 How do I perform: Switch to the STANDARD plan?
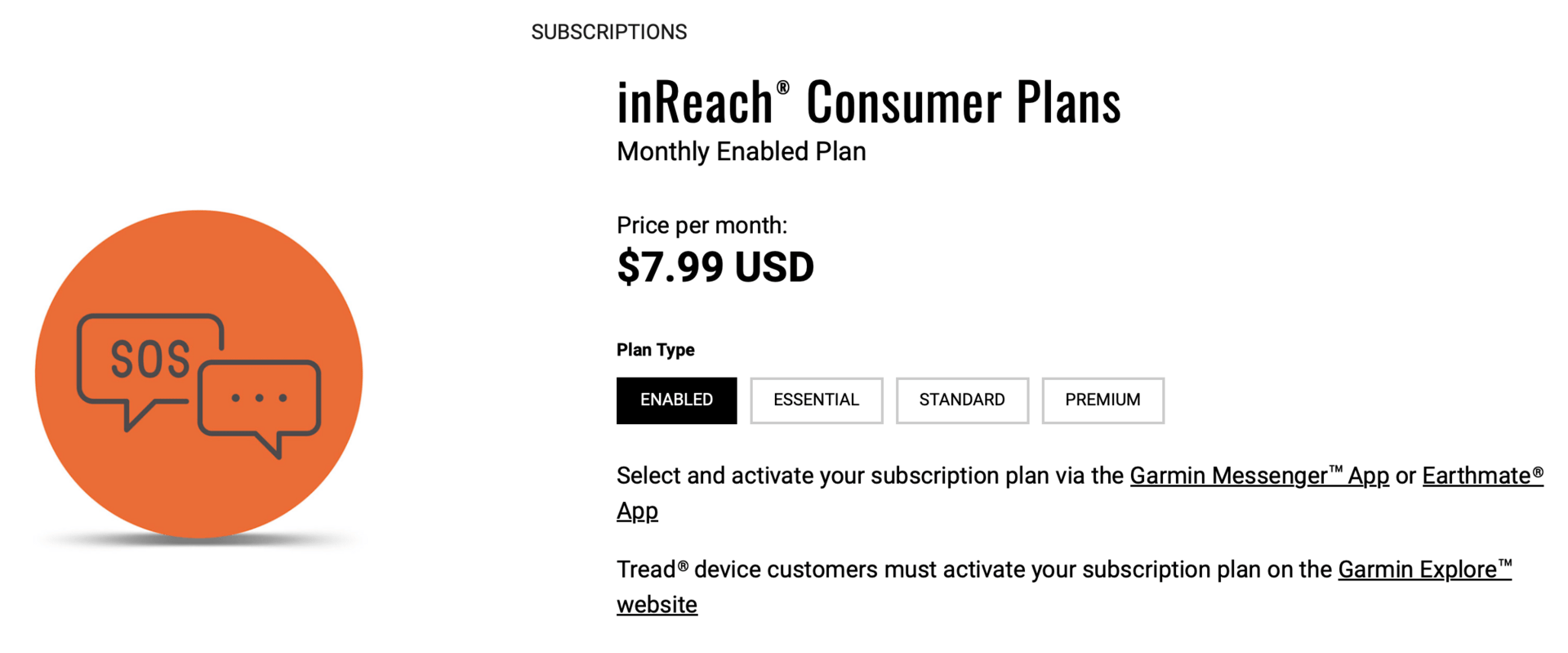click(x=961, y=400)
